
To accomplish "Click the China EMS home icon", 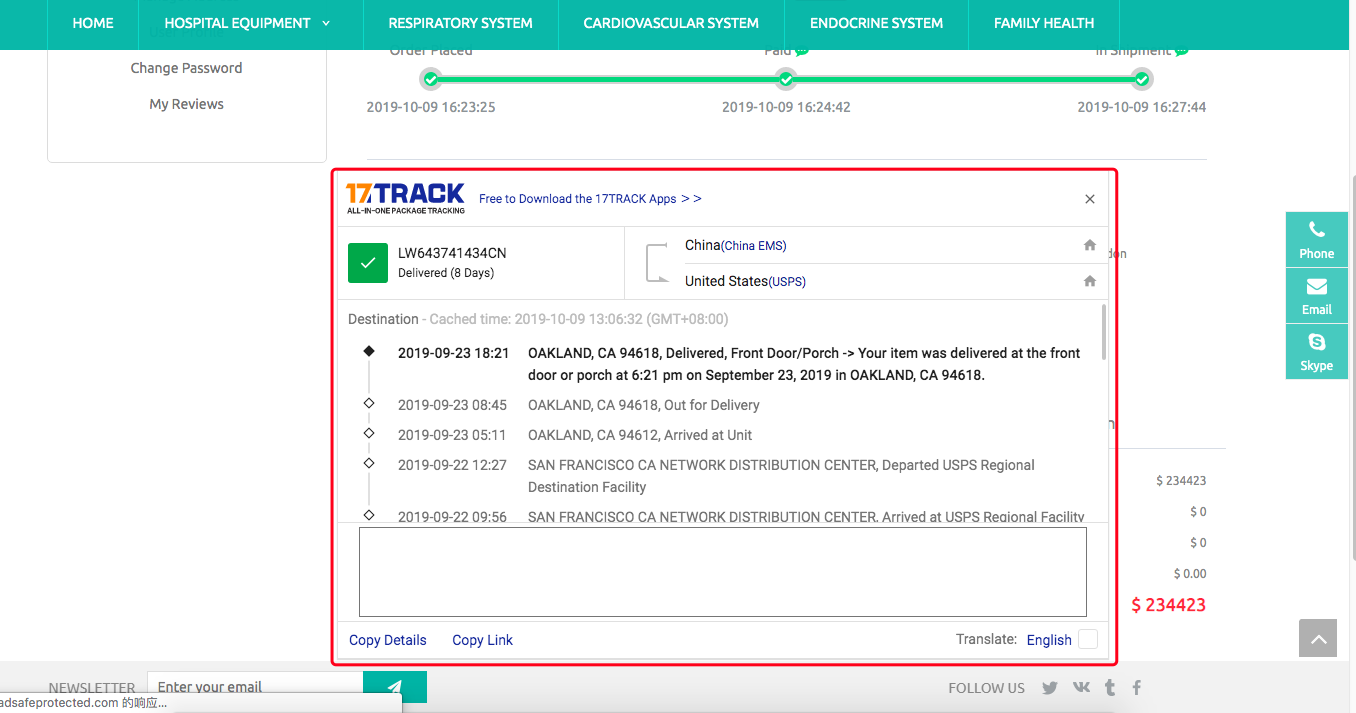I will (x=1090, y=246).
